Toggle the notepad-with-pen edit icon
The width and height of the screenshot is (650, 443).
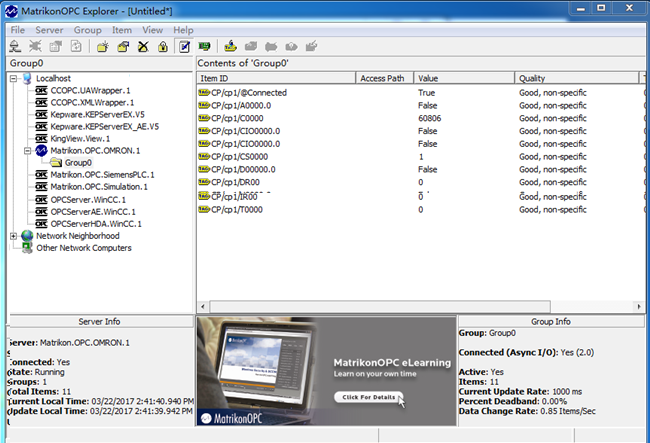[184, 46]
